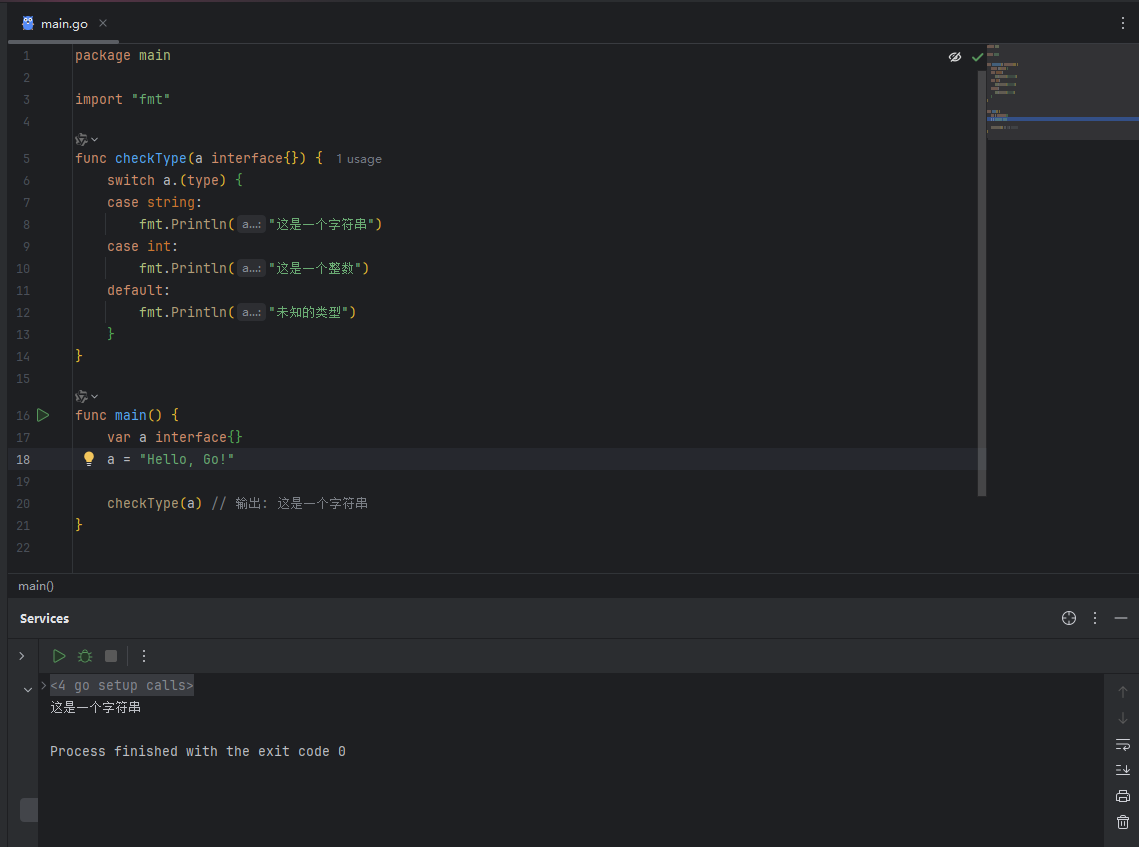Click parameter hint on line 8 Println

click(x=251, y=224)
